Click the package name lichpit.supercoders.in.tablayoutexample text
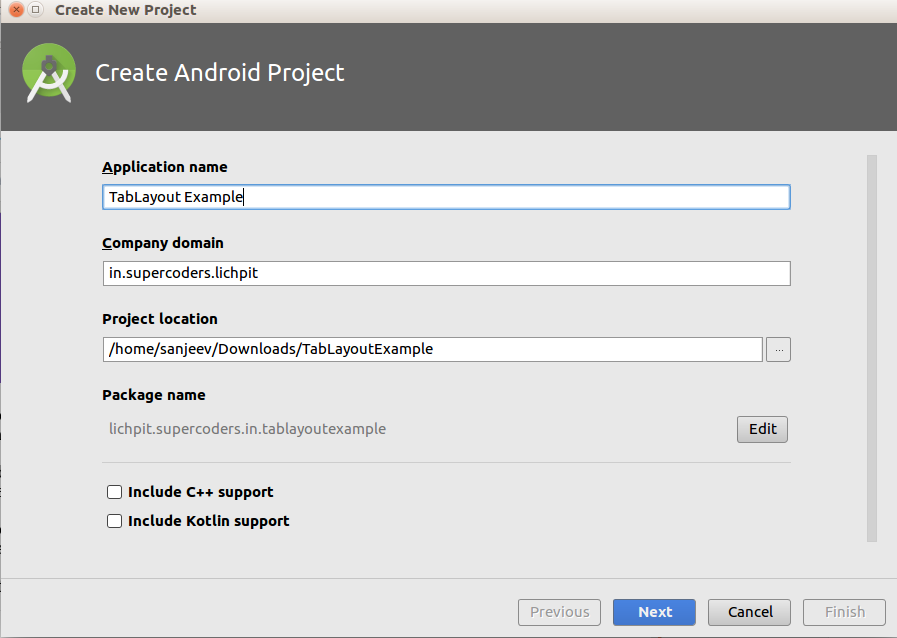897x638 pixels. tap(247, 429)
